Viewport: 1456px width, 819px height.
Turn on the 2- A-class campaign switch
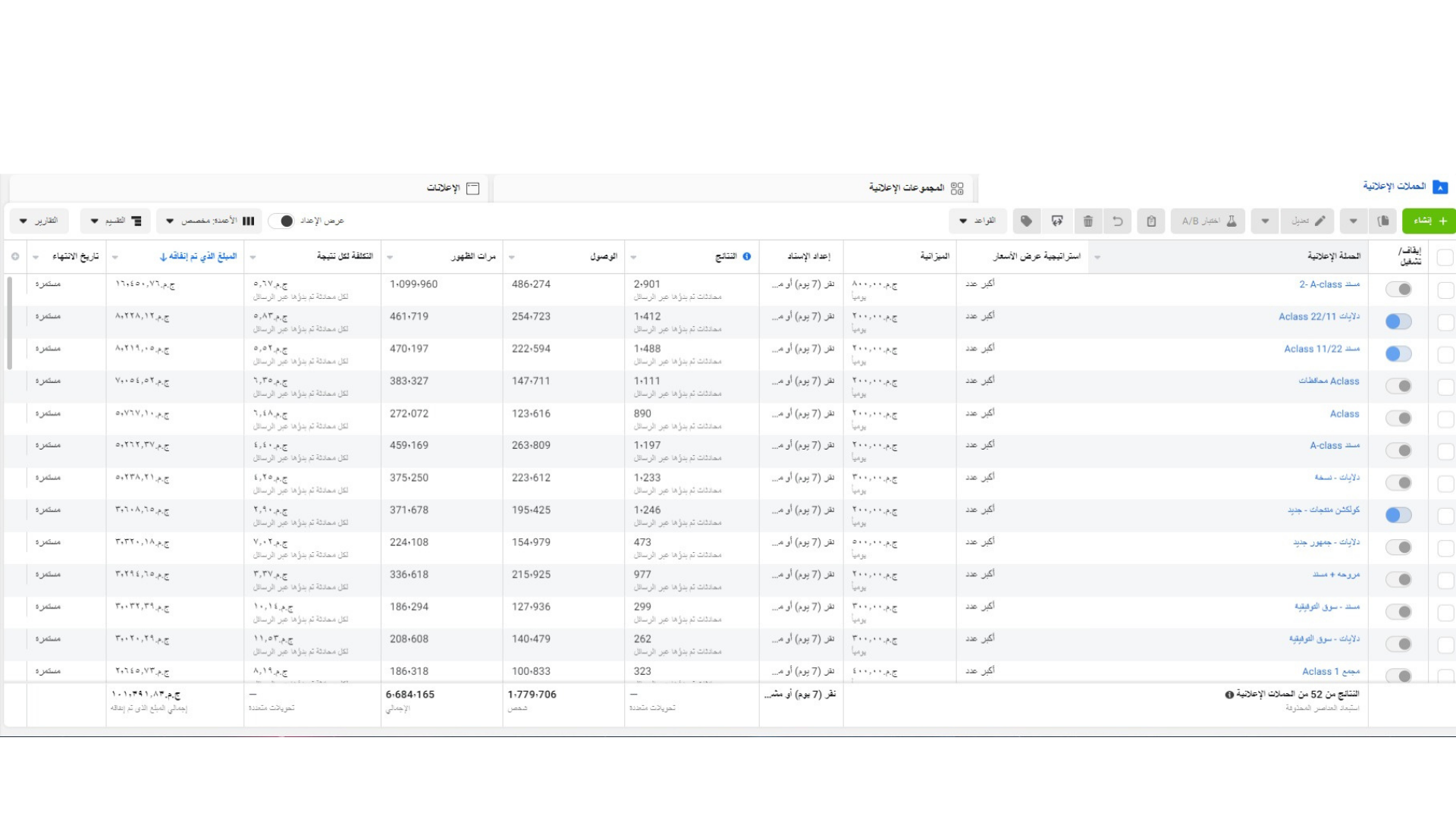coord(1398,289)
